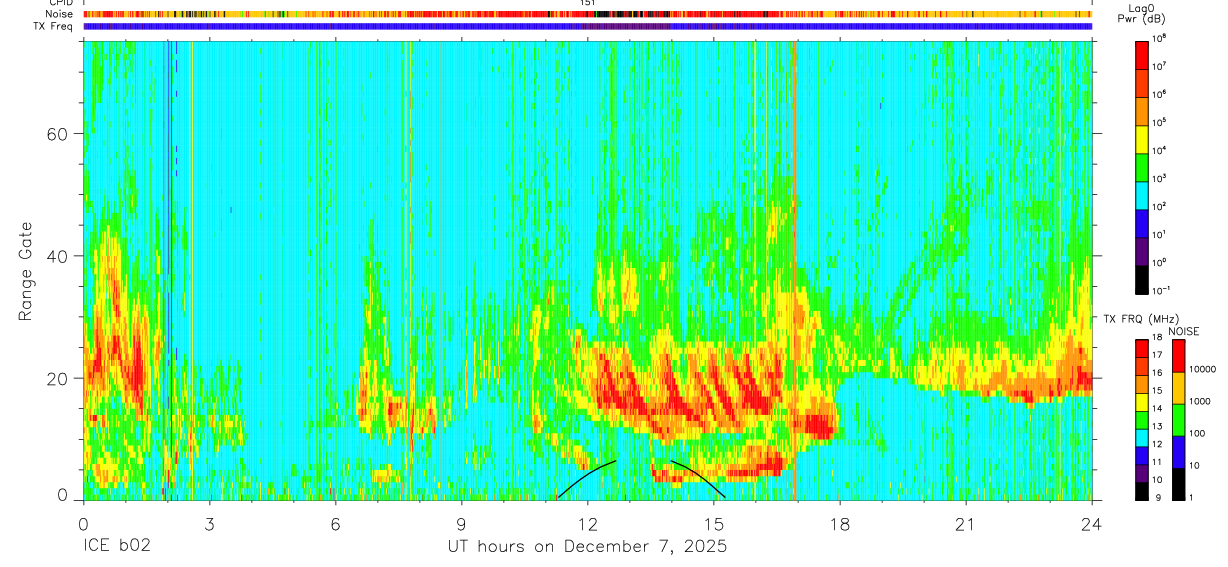Click the blue segment of the NOISE colorbar
Image resolution: width=1228 pixels, height=567 pixels.
1178,453
